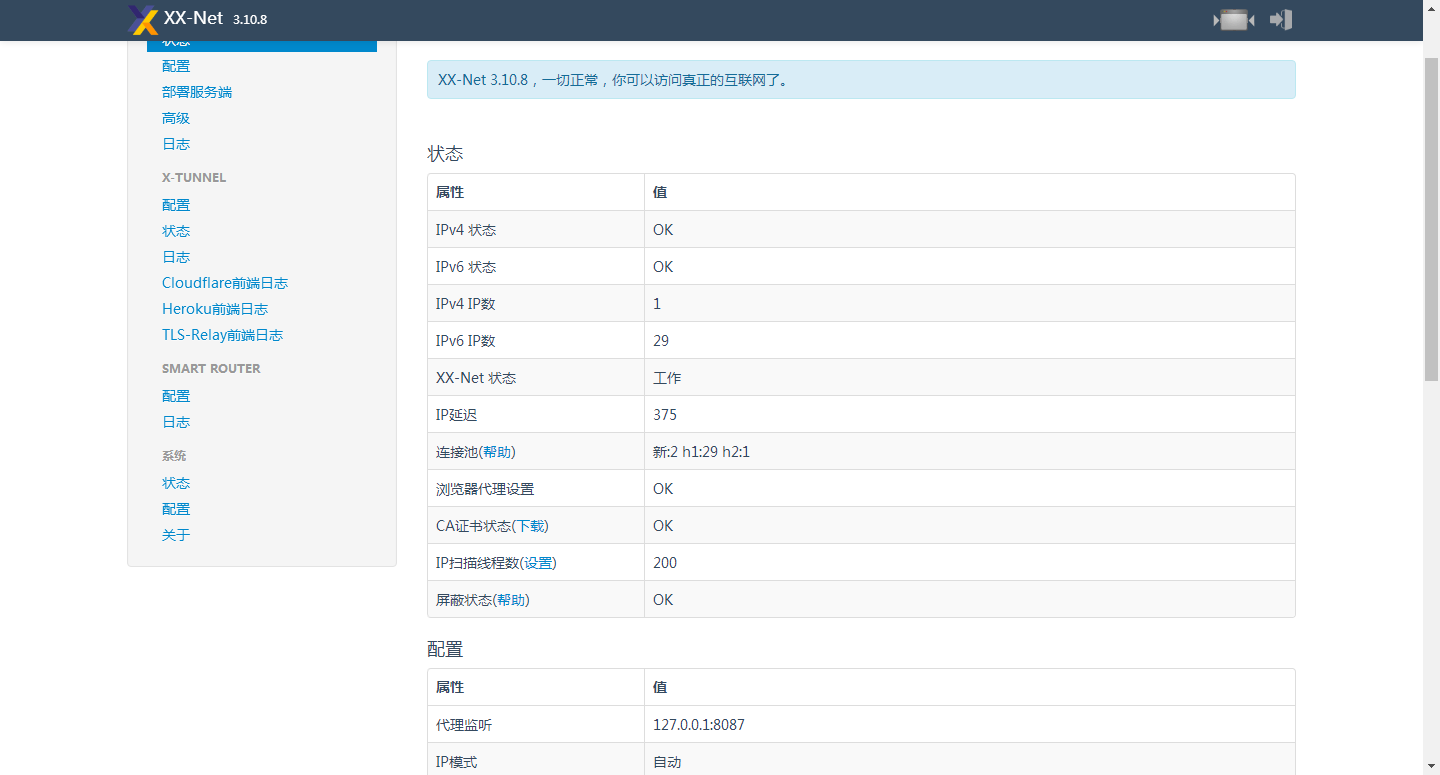This screenshot has height=775, width=1440.
Task: Open Heroku前端日志
Action: click(x=215, y=309)
